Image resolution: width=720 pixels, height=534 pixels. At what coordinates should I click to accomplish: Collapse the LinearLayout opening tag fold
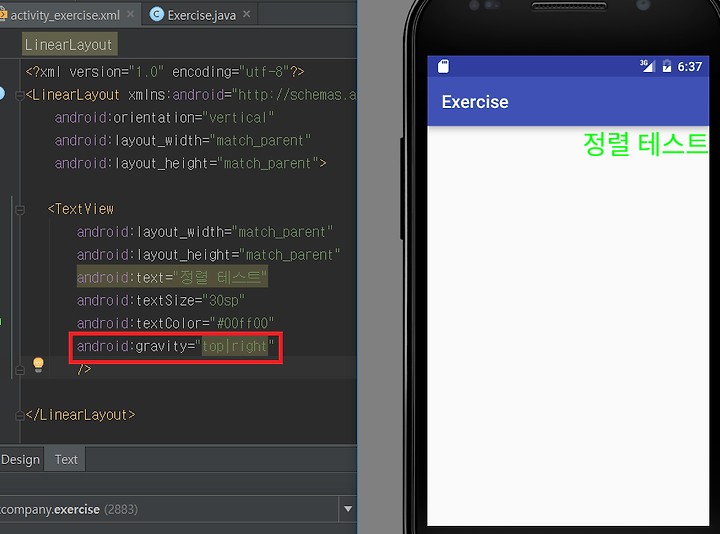click(19, 96)
